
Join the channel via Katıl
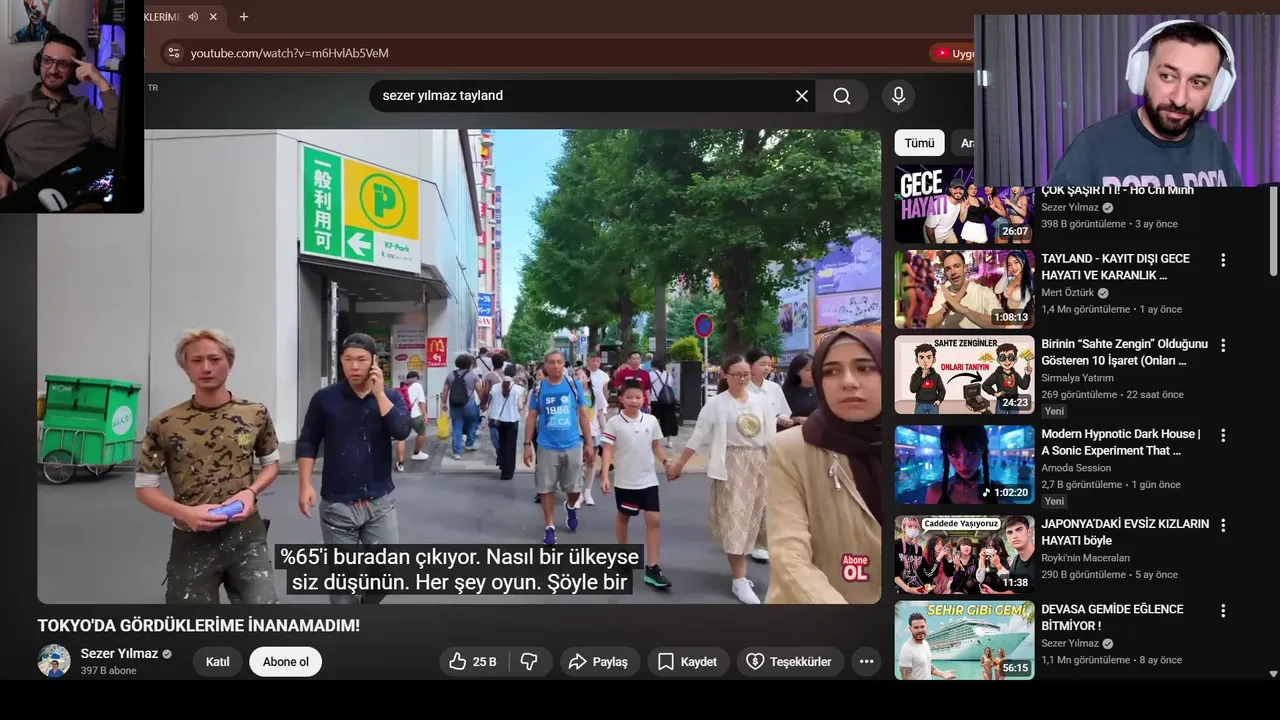(217, 662)
